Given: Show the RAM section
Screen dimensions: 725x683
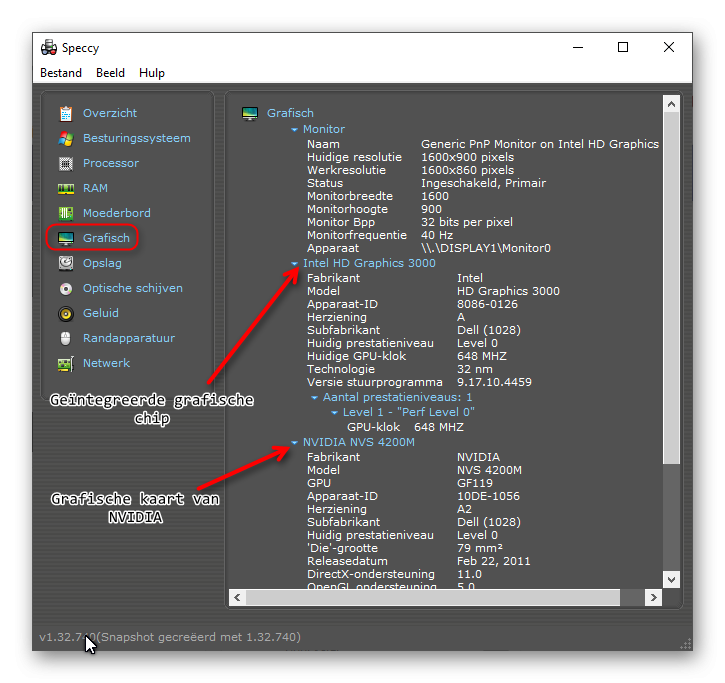Looking at the screenshot, I should tap(95, 188).
